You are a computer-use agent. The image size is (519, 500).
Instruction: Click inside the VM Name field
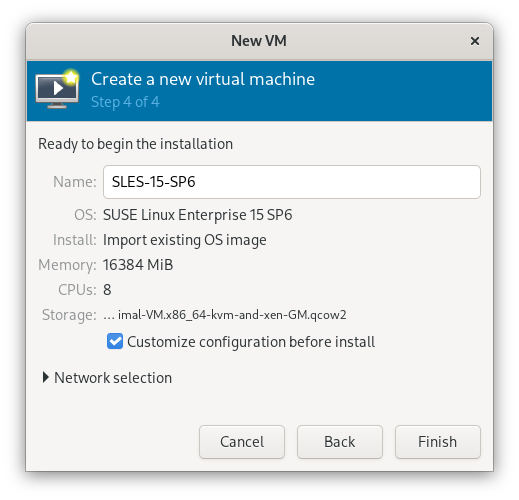click(x=292, y=182)
